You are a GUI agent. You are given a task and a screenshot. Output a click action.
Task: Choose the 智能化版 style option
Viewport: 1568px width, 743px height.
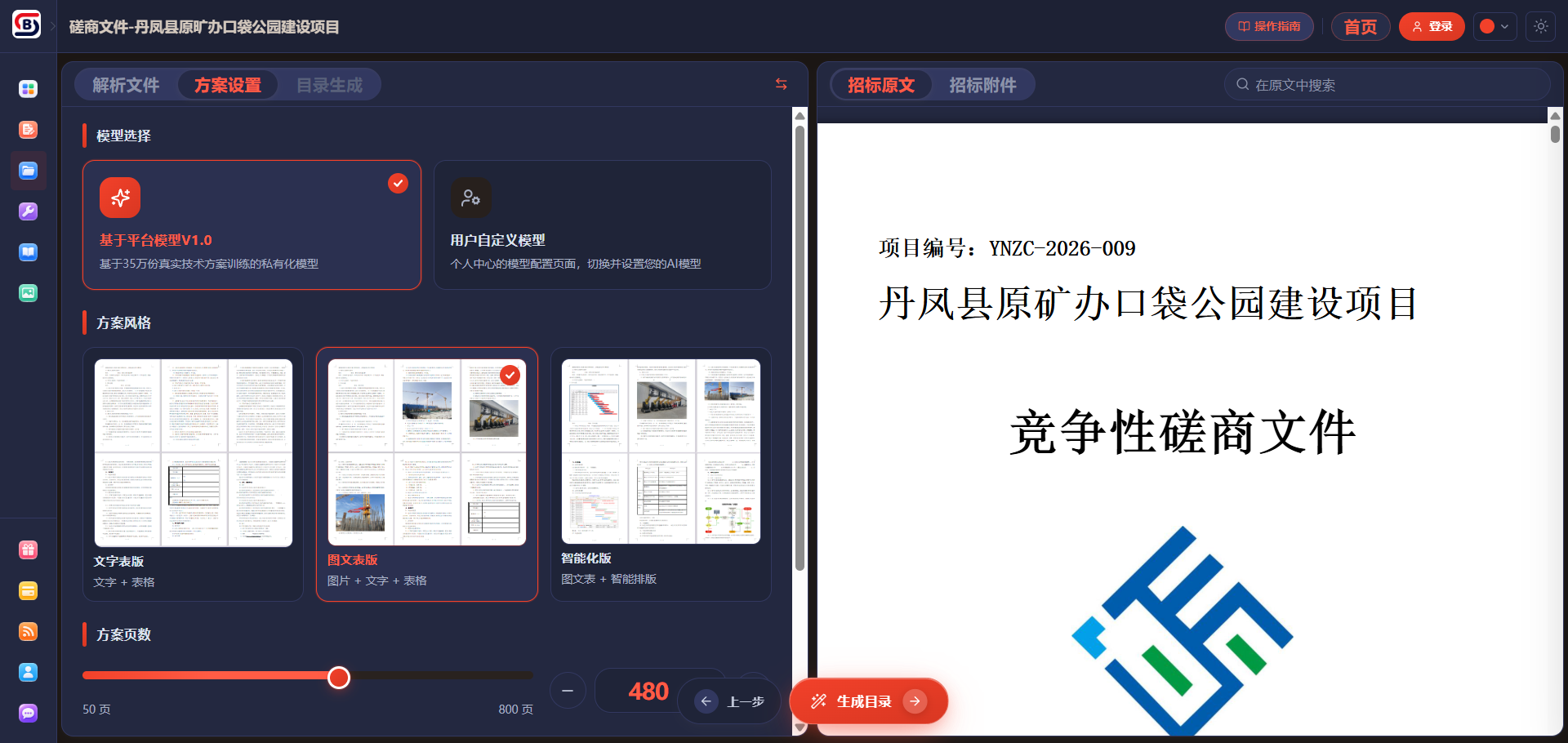[661, 474]
